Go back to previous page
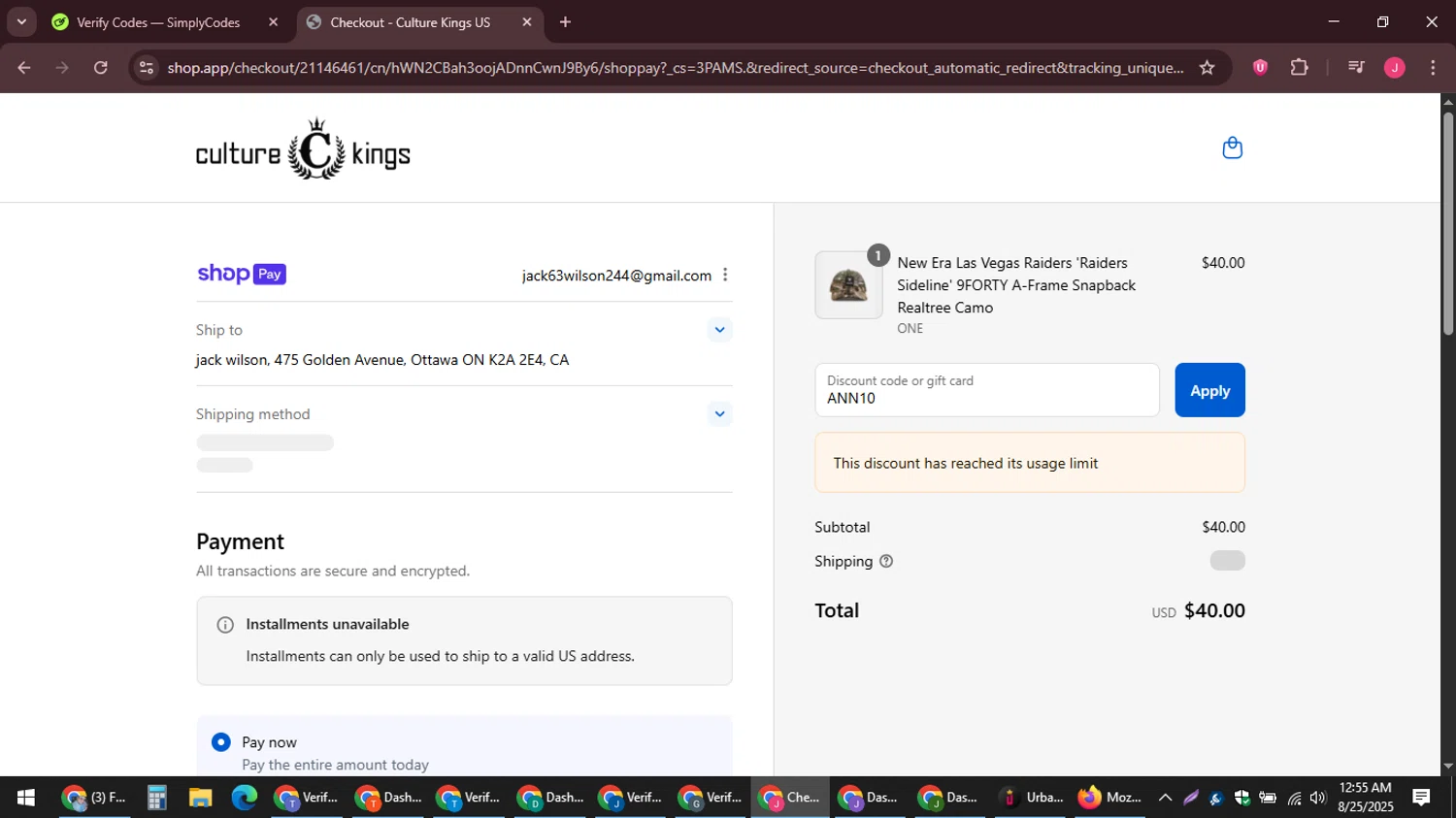Image resolution: width=1456 pixels, height=818 pixels. 24,68
